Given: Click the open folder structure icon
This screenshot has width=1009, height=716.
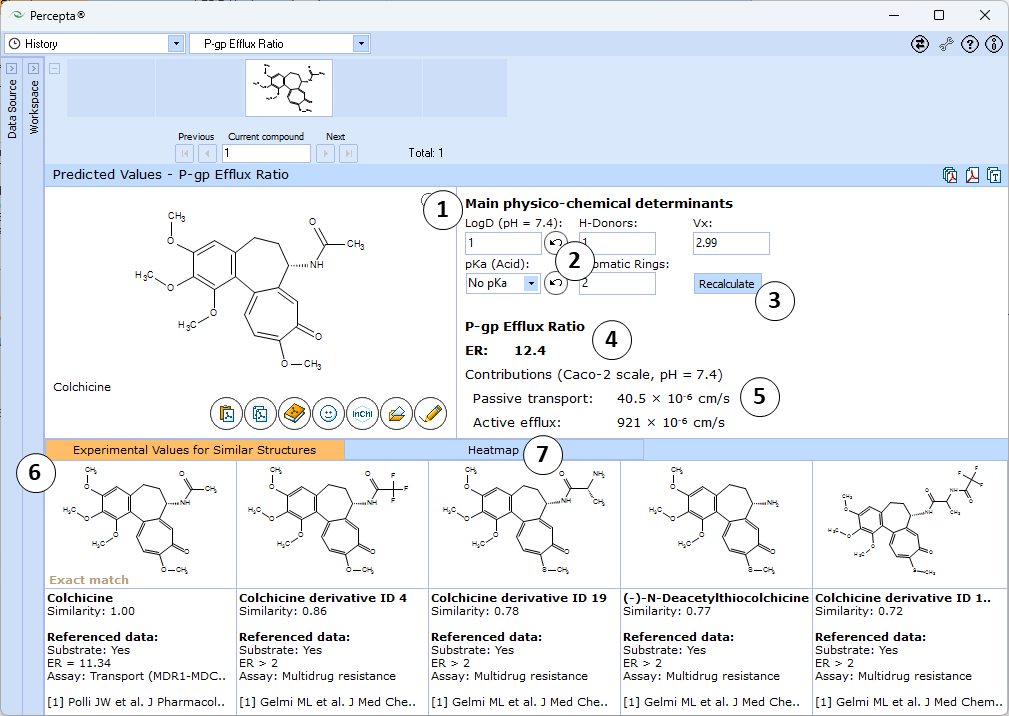Looking at the screenshot, I should click(396, 414).
